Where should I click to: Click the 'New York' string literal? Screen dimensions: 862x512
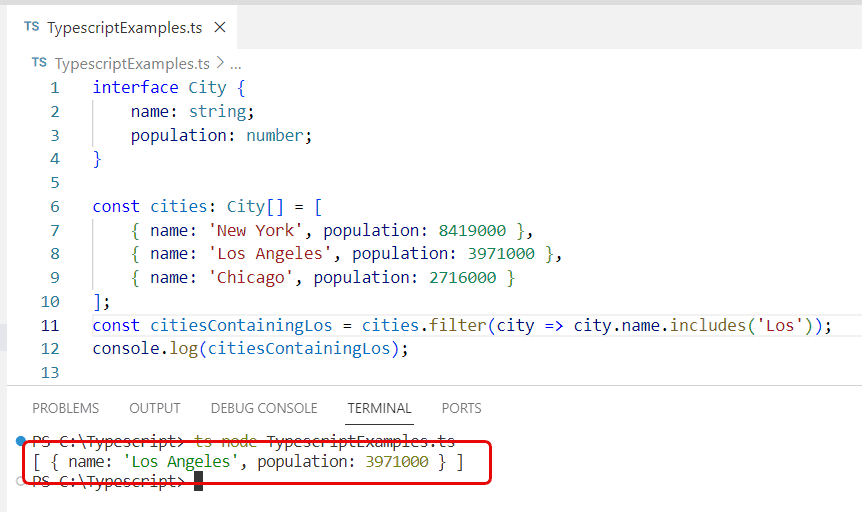coord(256,230)
